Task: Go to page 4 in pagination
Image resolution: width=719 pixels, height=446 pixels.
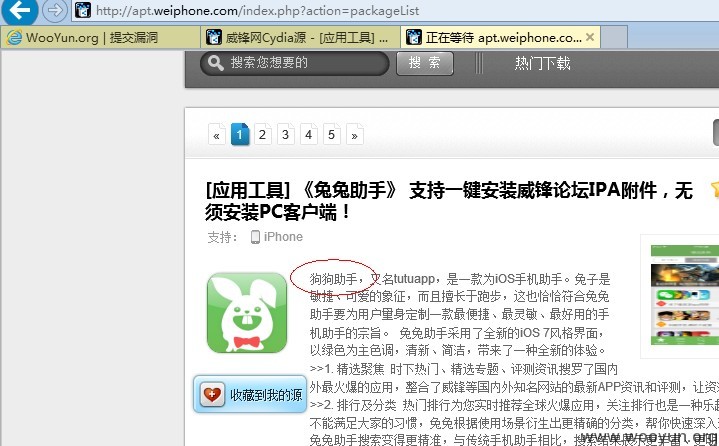Action: (x=309, y=134)
